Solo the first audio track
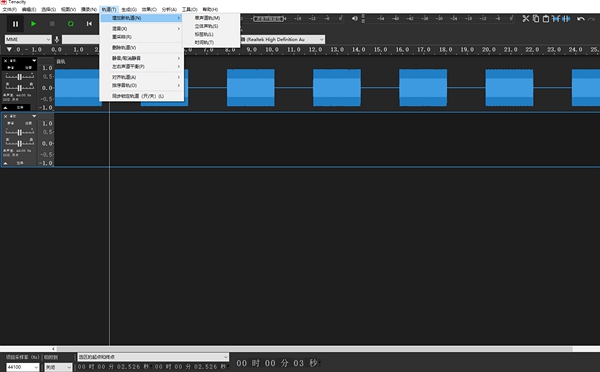 (x=28, y=68)
